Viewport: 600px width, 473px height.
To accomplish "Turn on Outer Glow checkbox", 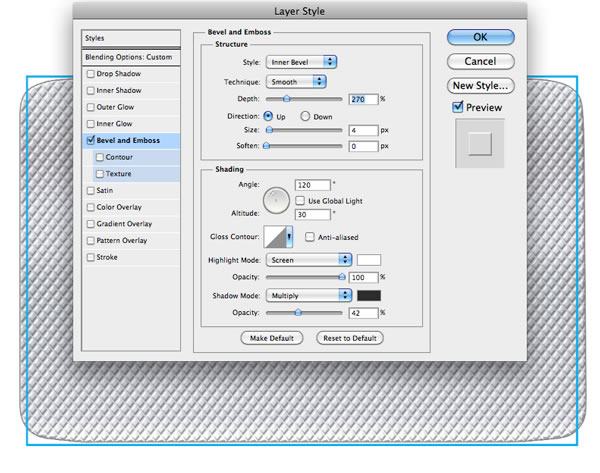I will pos(91,107).
